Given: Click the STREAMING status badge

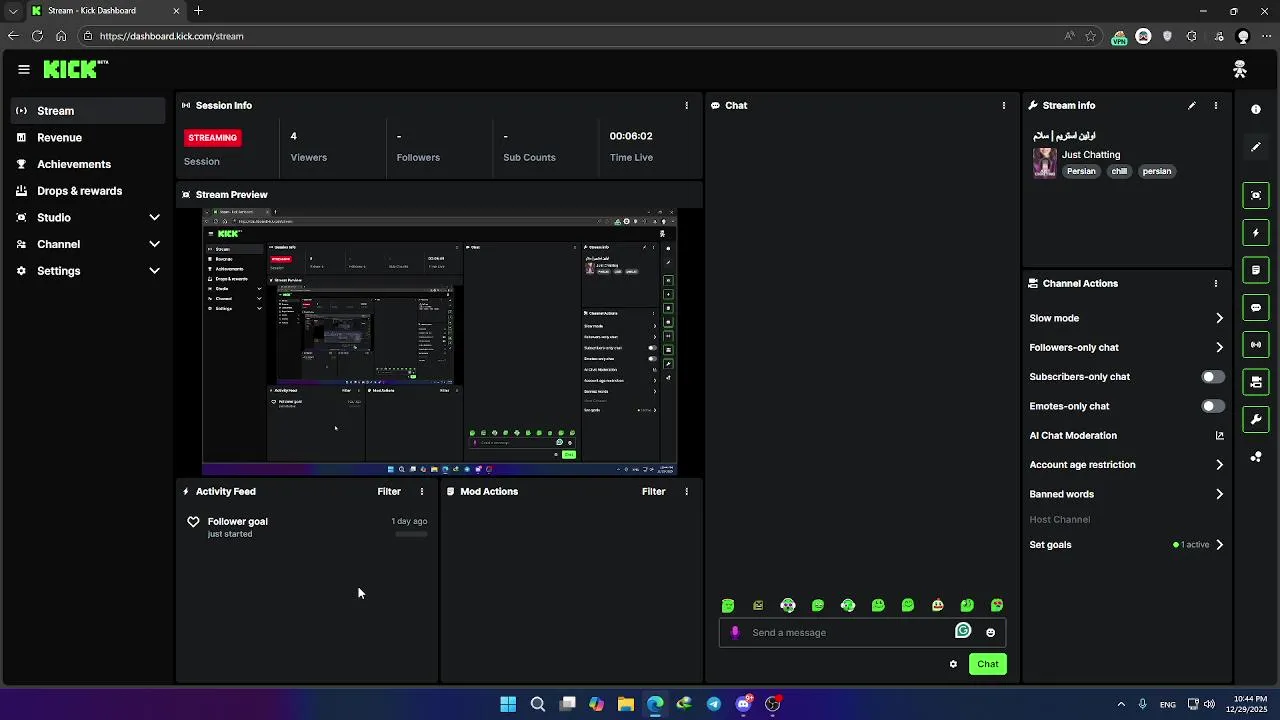Looking at the screenshot, I should coord(213,137).
